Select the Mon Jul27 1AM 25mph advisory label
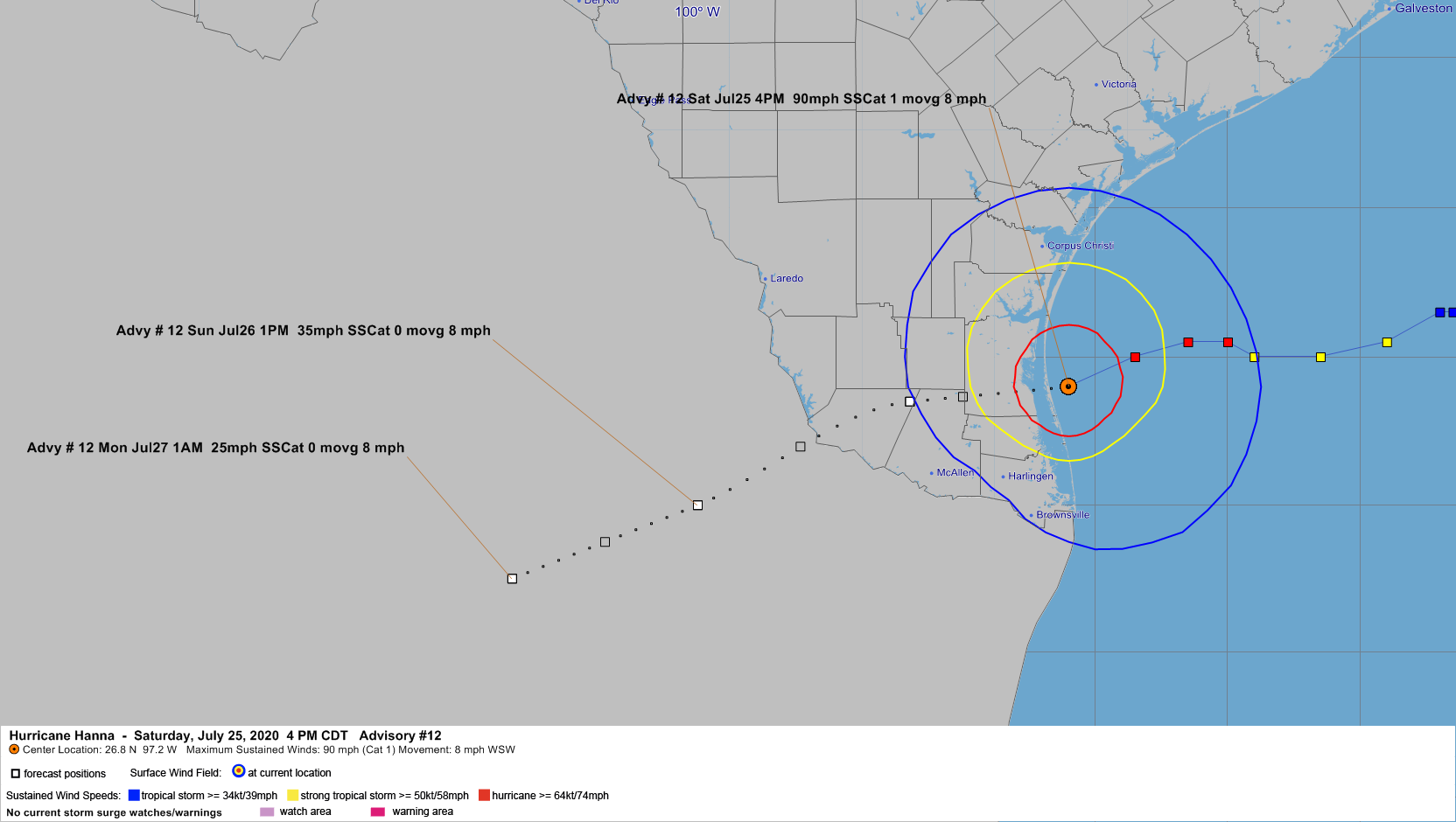This screenshot has width=1456, height=822. tap(215, 448)
